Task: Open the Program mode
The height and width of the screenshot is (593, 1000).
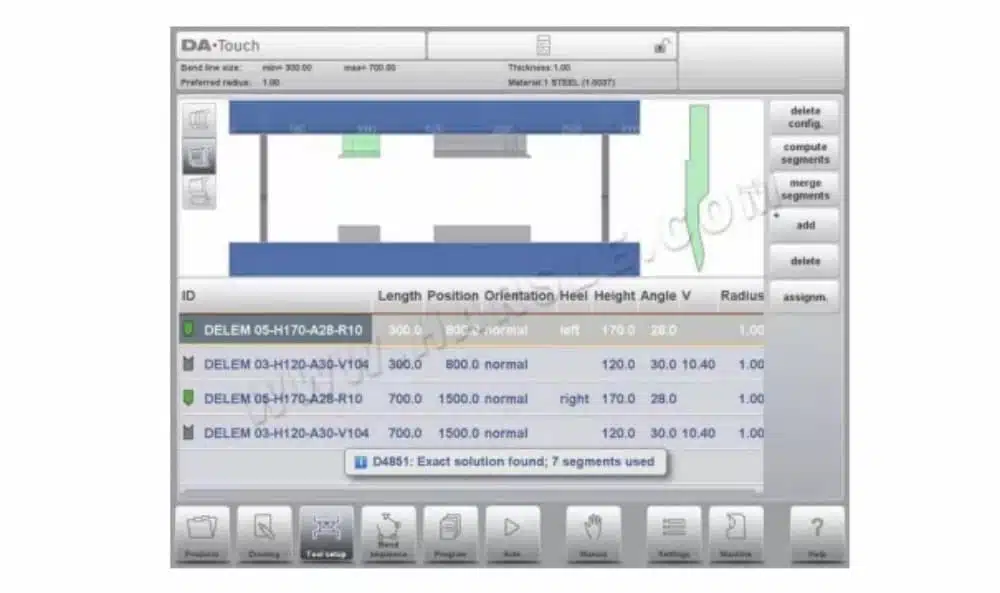Action: [450, 534]
